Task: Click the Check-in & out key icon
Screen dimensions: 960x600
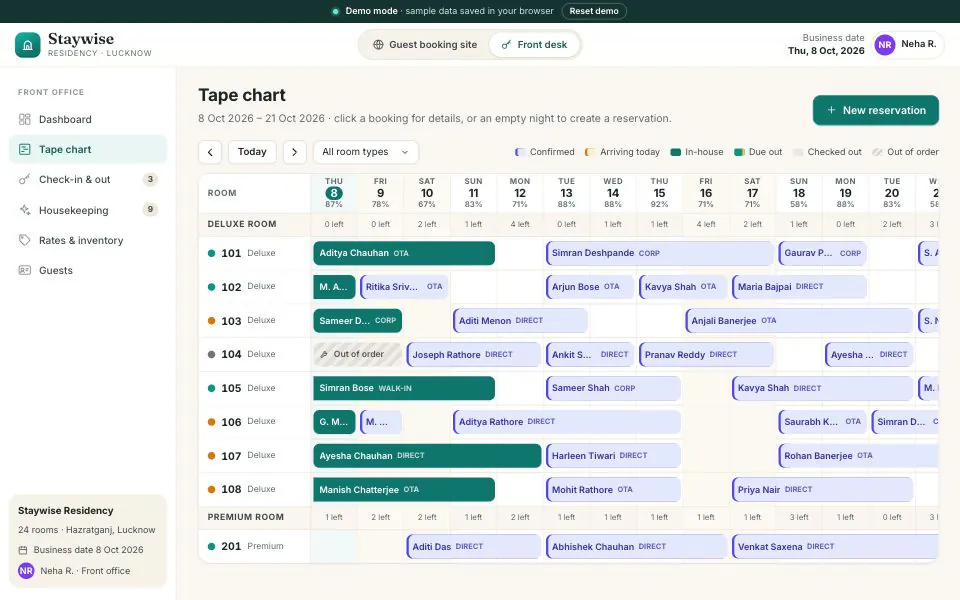Action: click(x=24, y=179)
